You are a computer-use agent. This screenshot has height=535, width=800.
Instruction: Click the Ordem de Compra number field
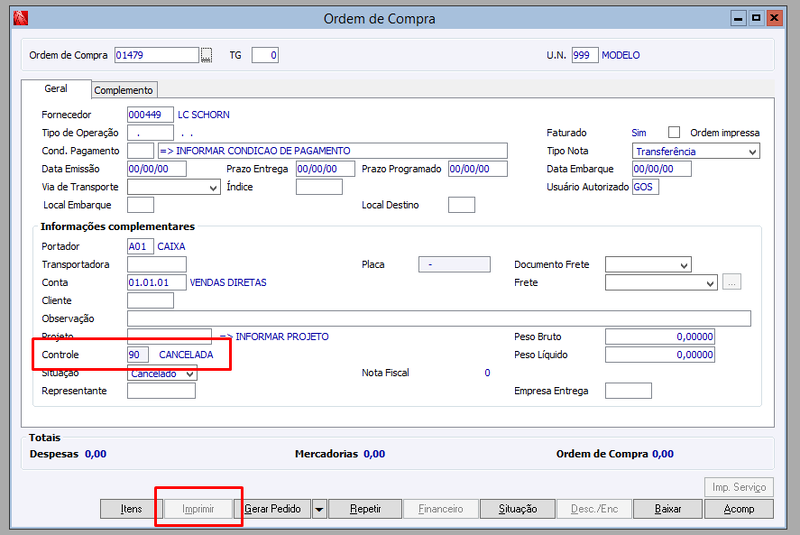156,55
